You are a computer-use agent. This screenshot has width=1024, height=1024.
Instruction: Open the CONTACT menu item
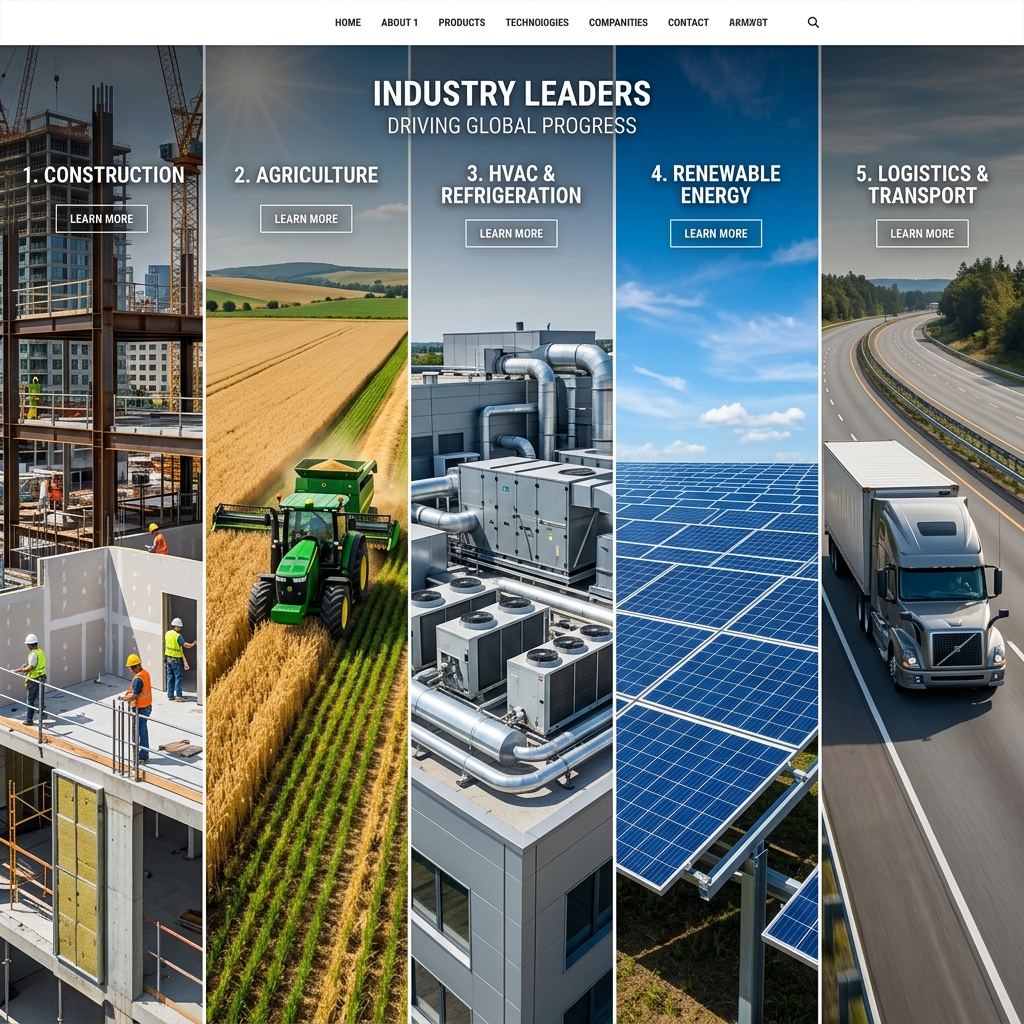(688, 22)
